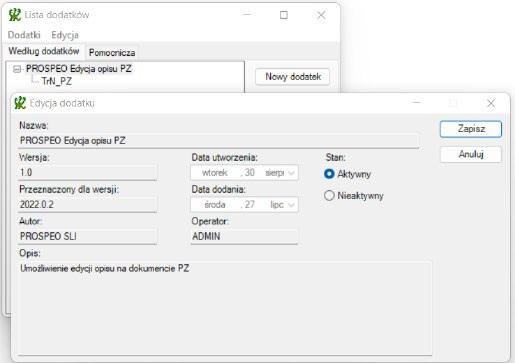
Task: Click into the Wersja field showing 1.0
Action: click(x=87, y=173)
